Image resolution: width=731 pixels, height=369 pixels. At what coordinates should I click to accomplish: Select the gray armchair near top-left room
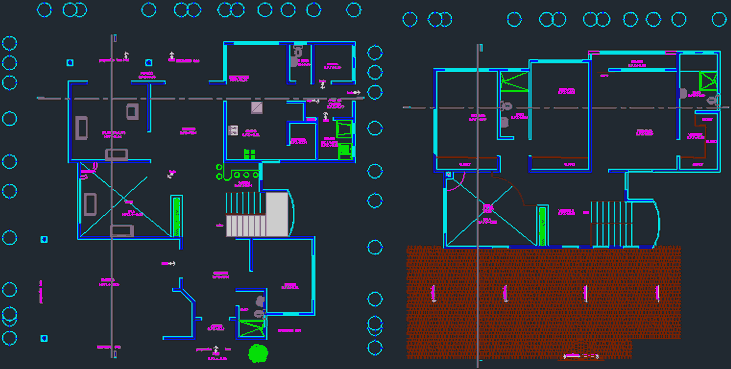[132, 111]
